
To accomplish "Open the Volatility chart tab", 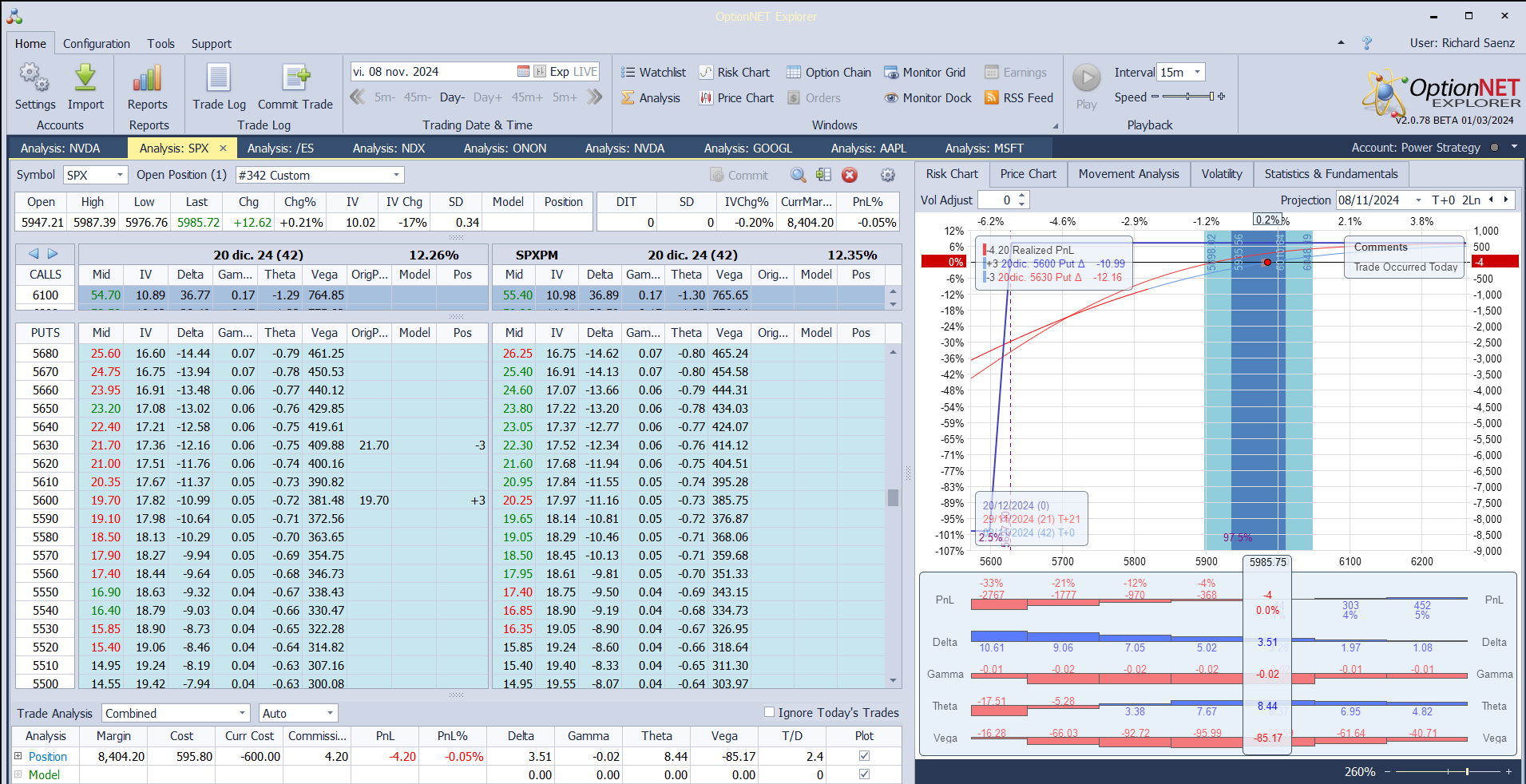I will pos(1222,174).
